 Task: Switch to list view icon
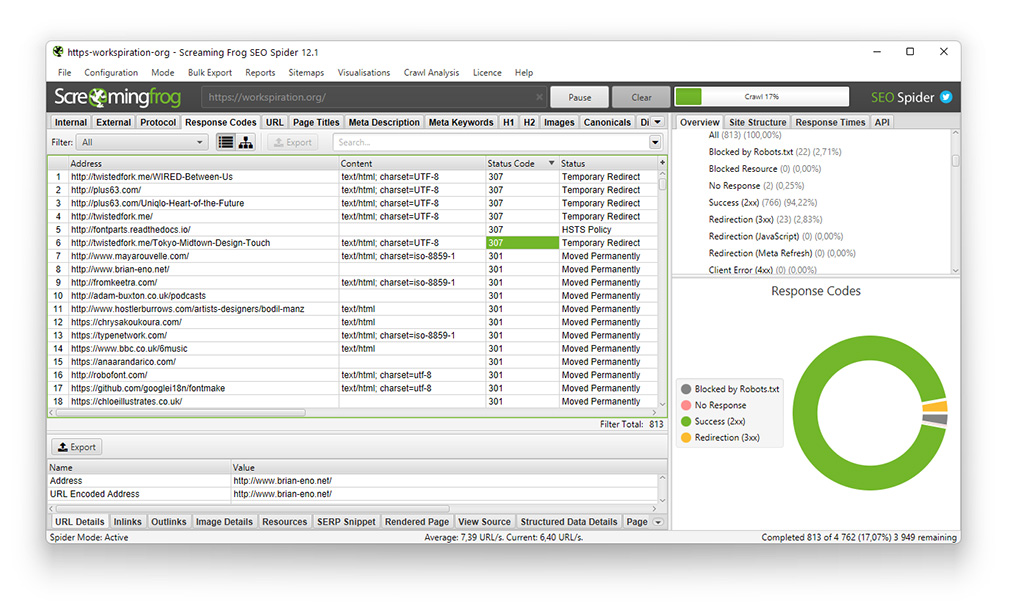(226, 142)
